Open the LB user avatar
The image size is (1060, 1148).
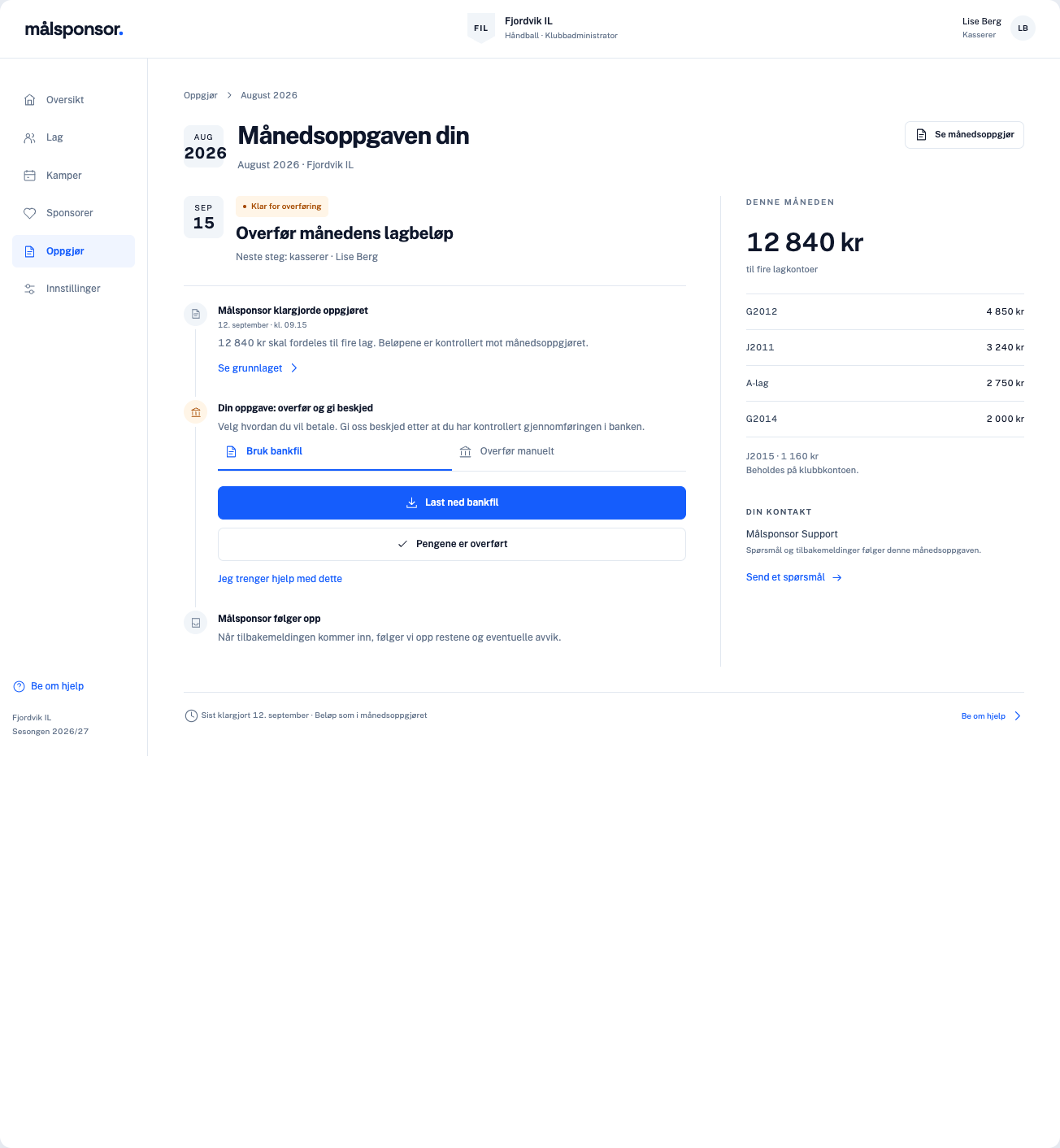(1023, 28)
